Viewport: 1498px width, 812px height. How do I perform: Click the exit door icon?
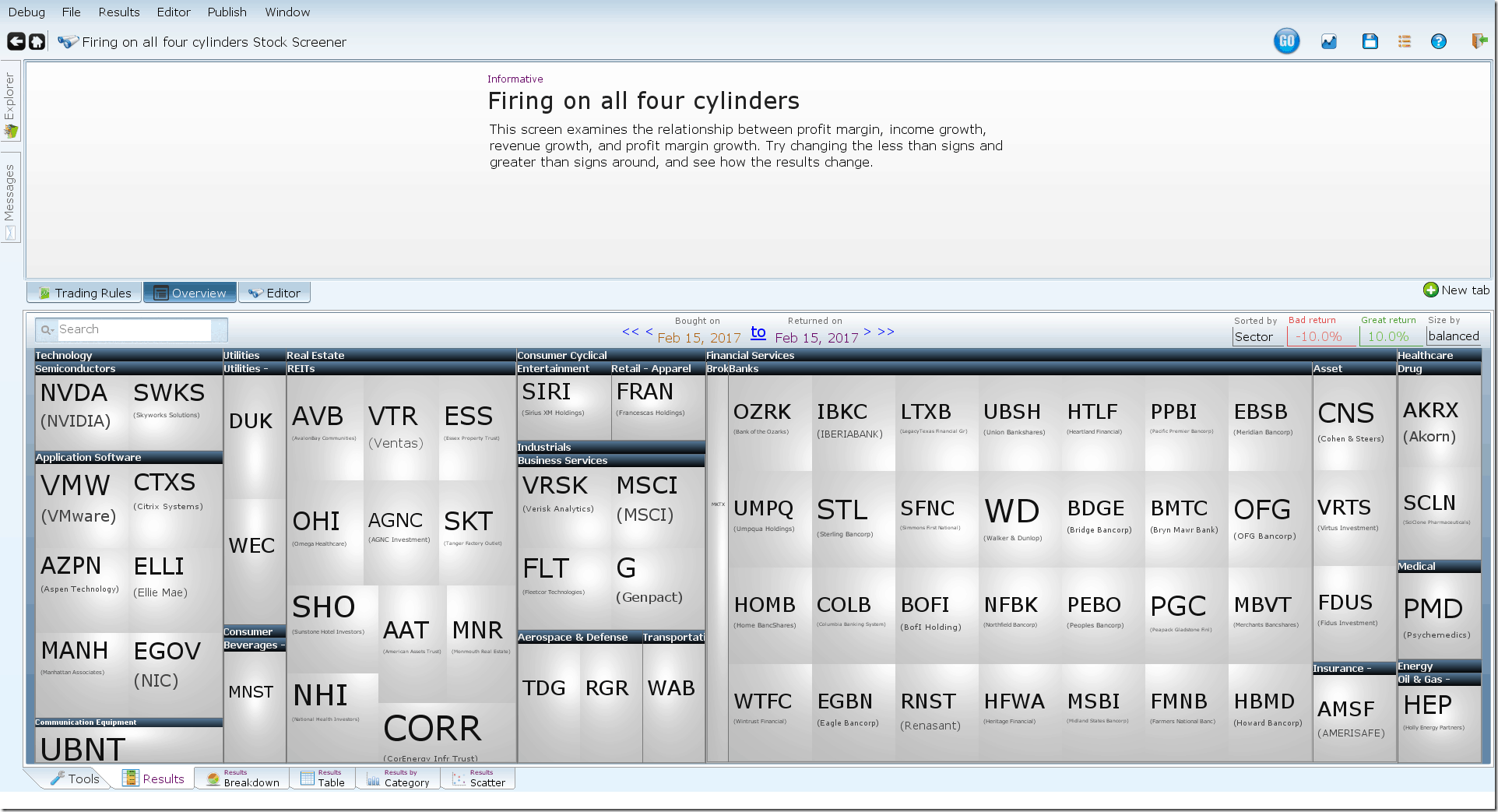(1479, 41)
